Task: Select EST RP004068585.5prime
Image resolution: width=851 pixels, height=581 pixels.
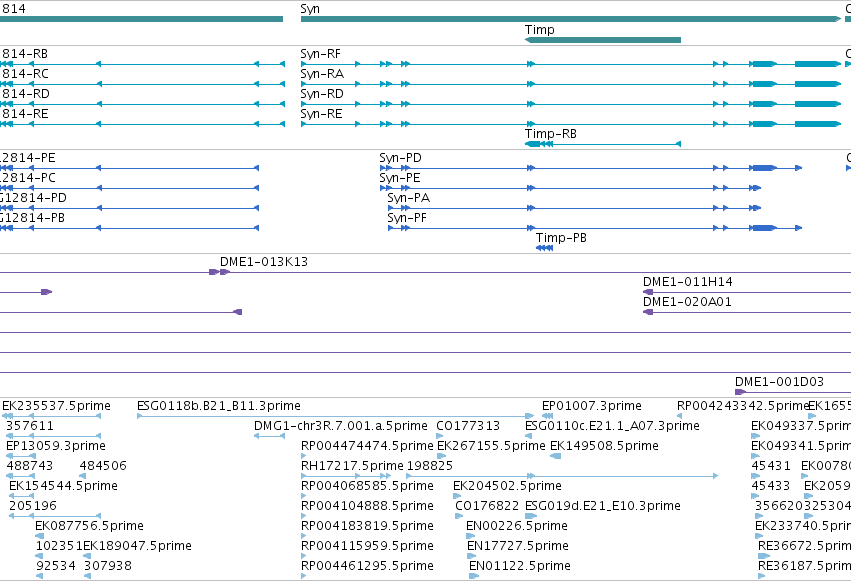Action: [367, 486]
